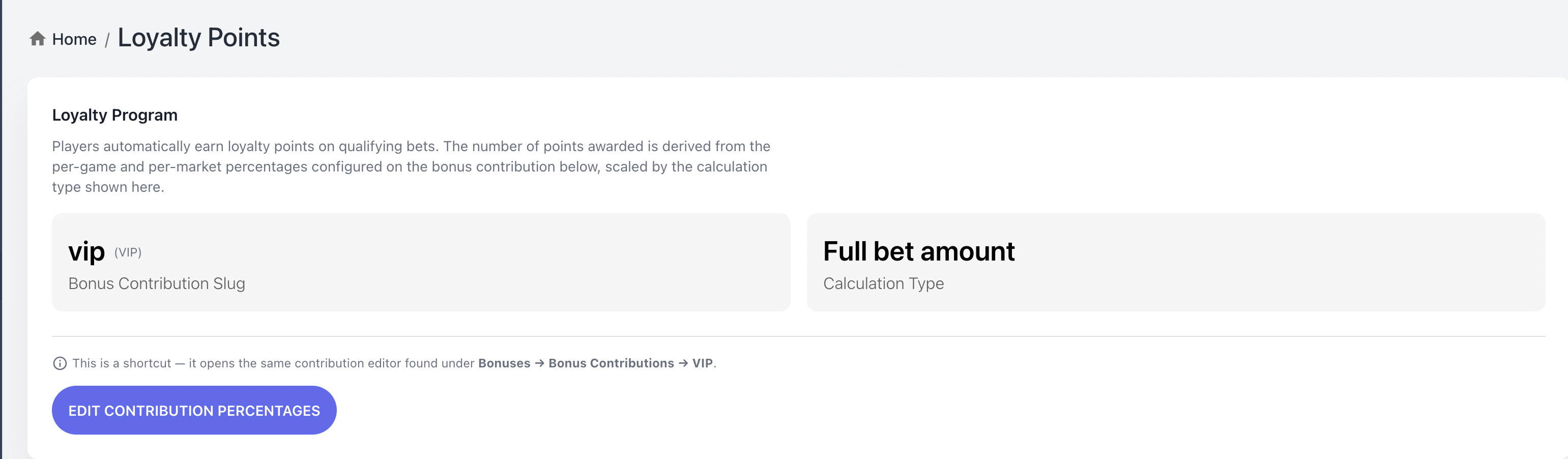Click the (VIP) label next to slug

click(128, 252)
